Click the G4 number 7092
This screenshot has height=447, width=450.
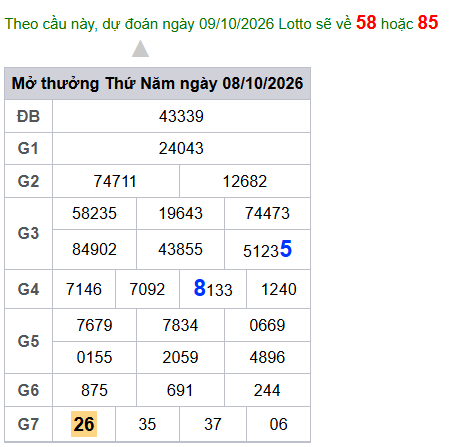pyautogui.click(x=147, y=289)
